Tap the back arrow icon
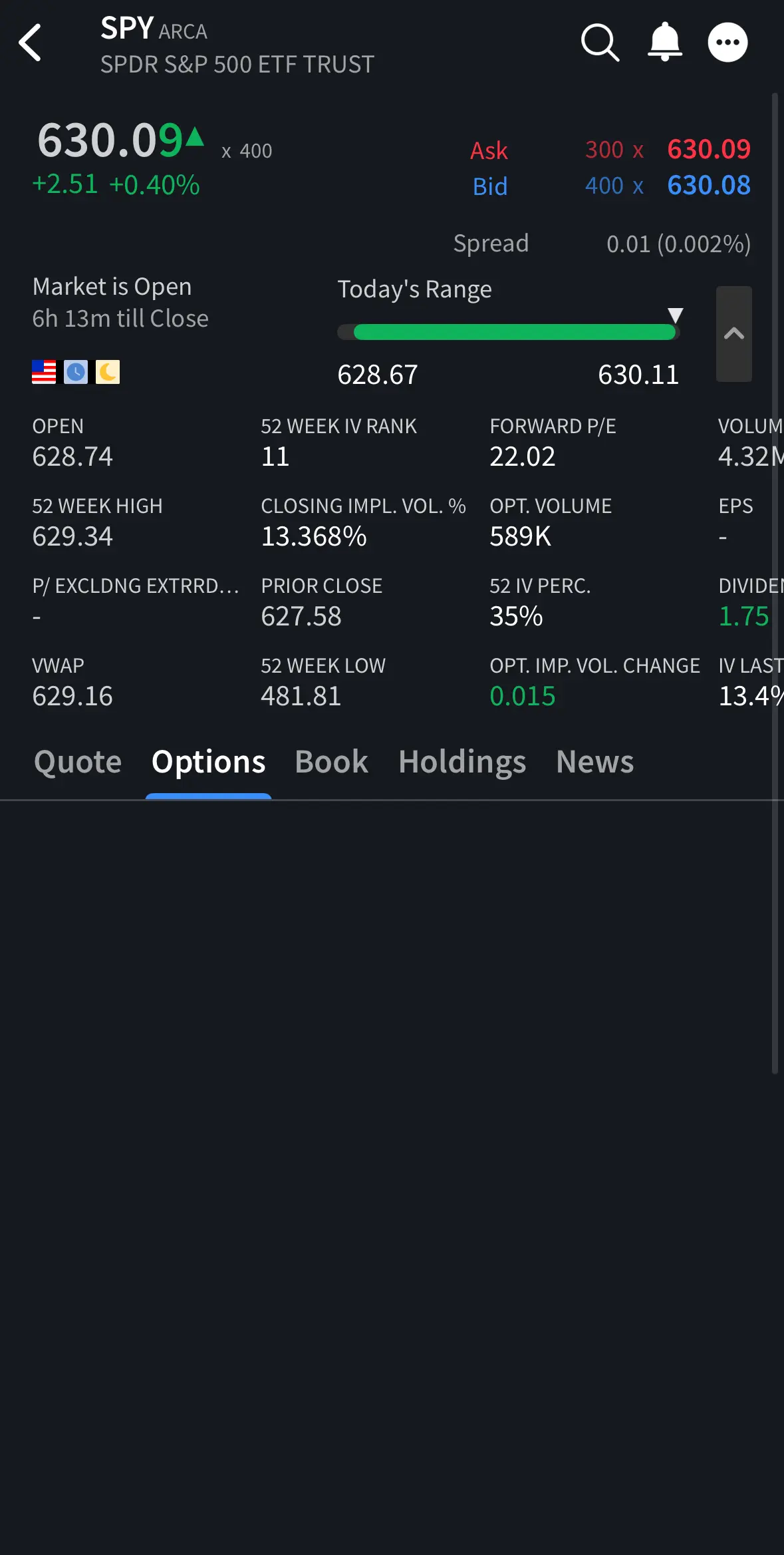This screenshot has width=784, height=1555. coord(30,43)
